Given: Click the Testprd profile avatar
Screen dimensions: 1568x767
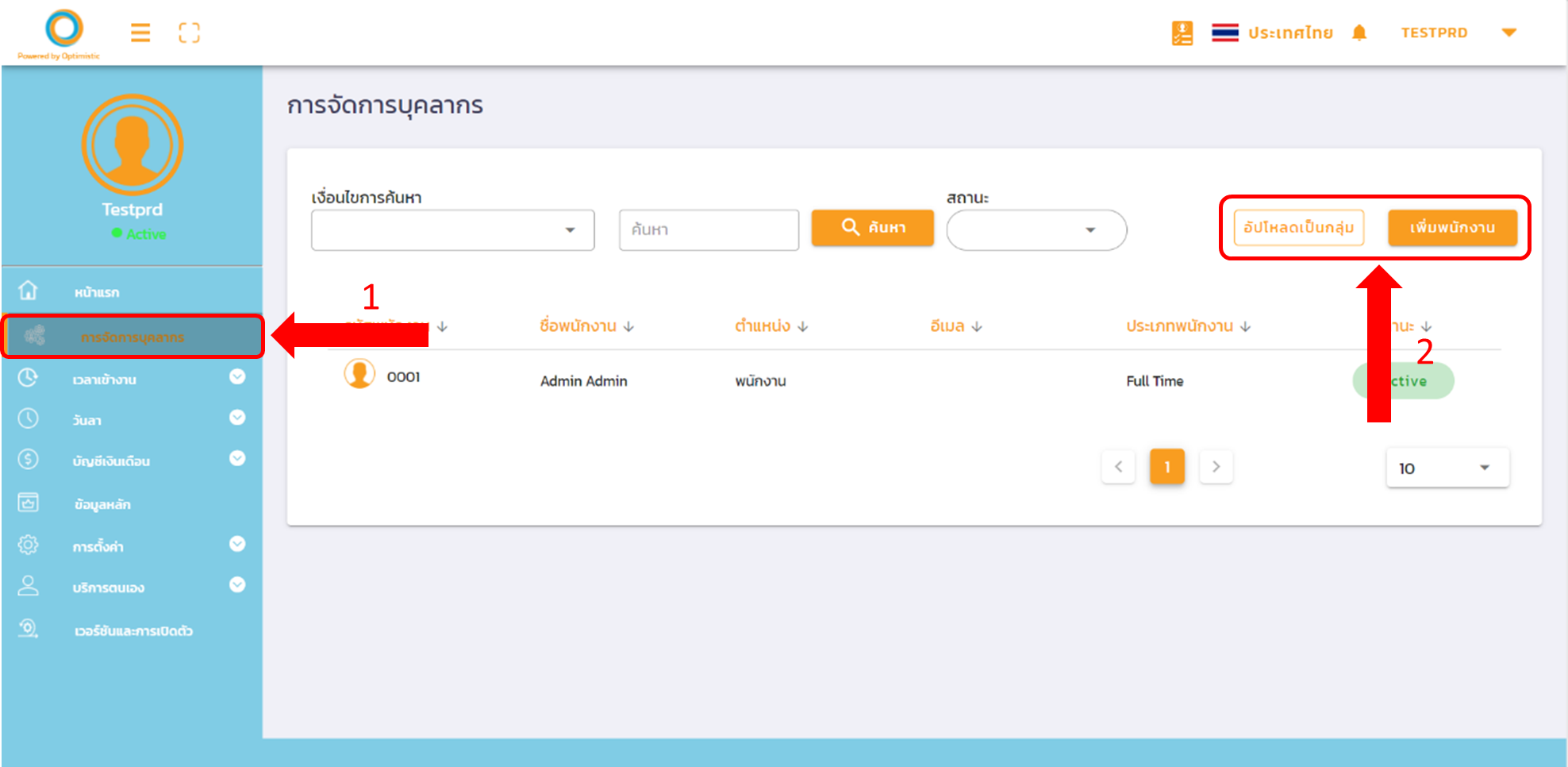Looking at the screenshot, I should (x=133, y=145).
